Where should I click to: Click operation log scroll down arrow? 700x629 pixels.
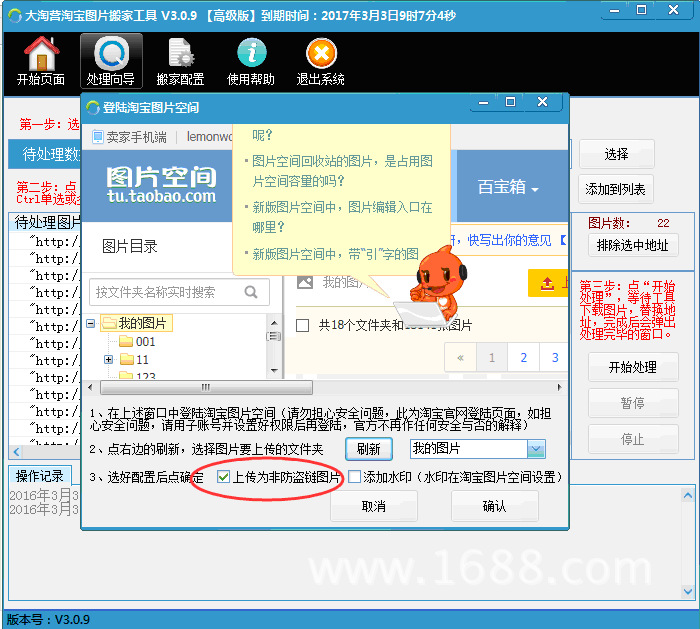[x=688, y=592]
